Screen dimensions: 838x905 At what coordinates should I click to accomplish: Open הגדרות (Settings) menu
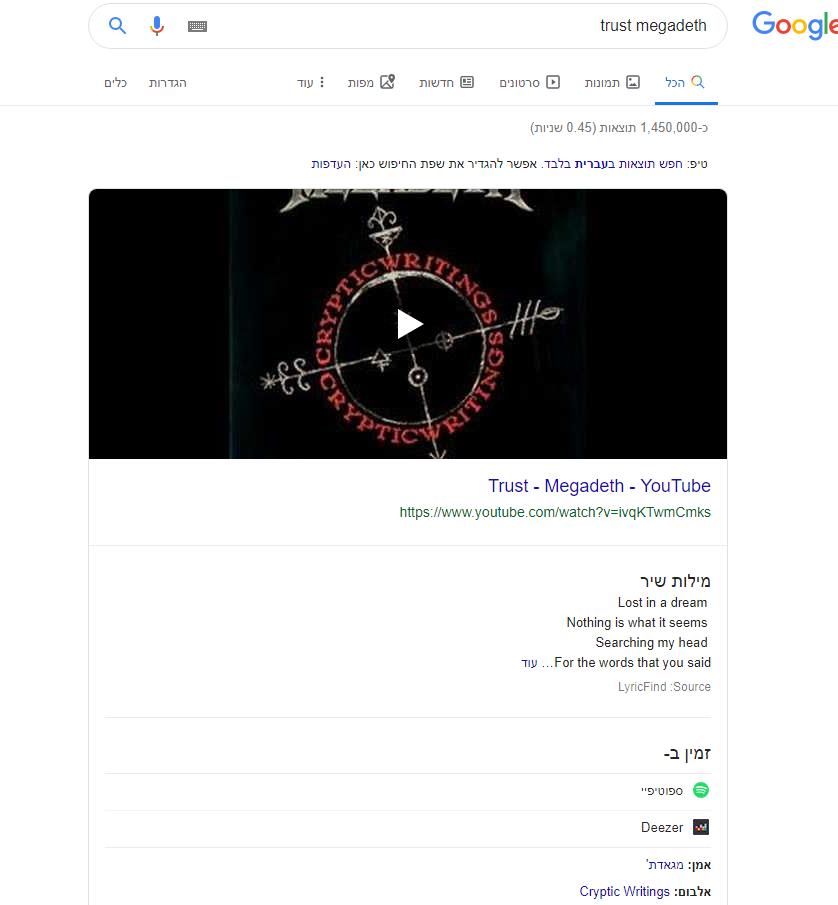pyautogui.click(x=167, y=83)
